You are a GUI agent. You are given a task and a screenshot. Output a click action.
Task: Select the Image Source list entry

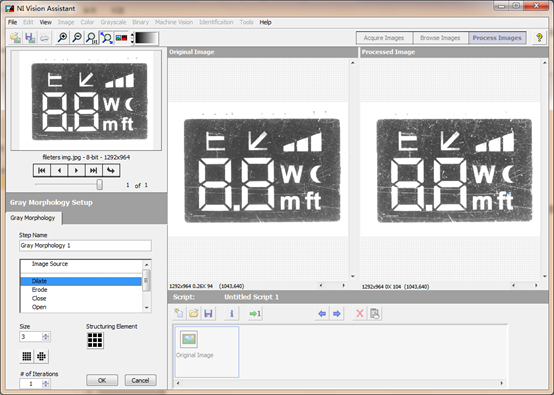[81, 264]
